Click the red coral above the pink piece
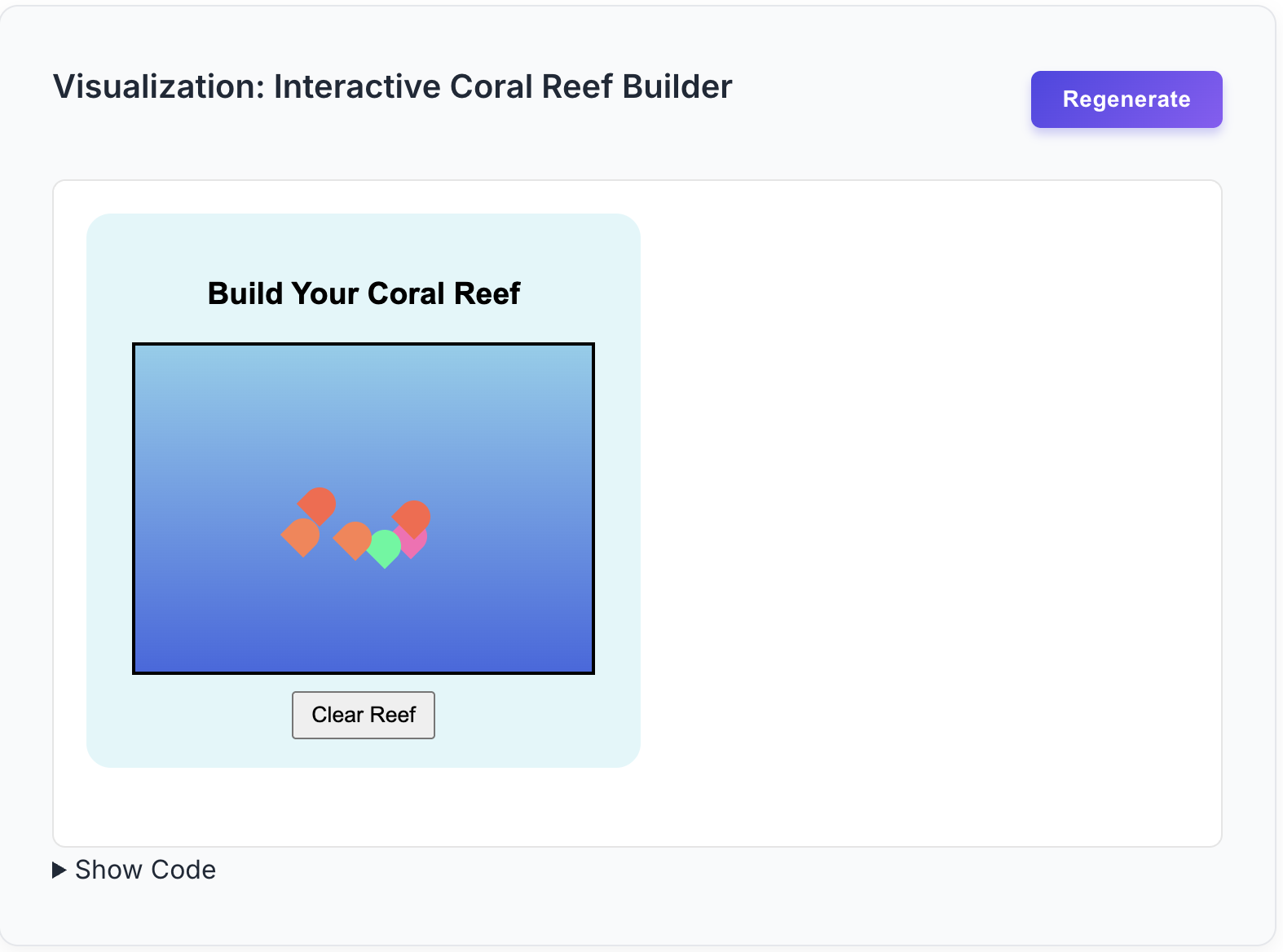Viewport: 1283px width, 952px height. tap(412, 518)
